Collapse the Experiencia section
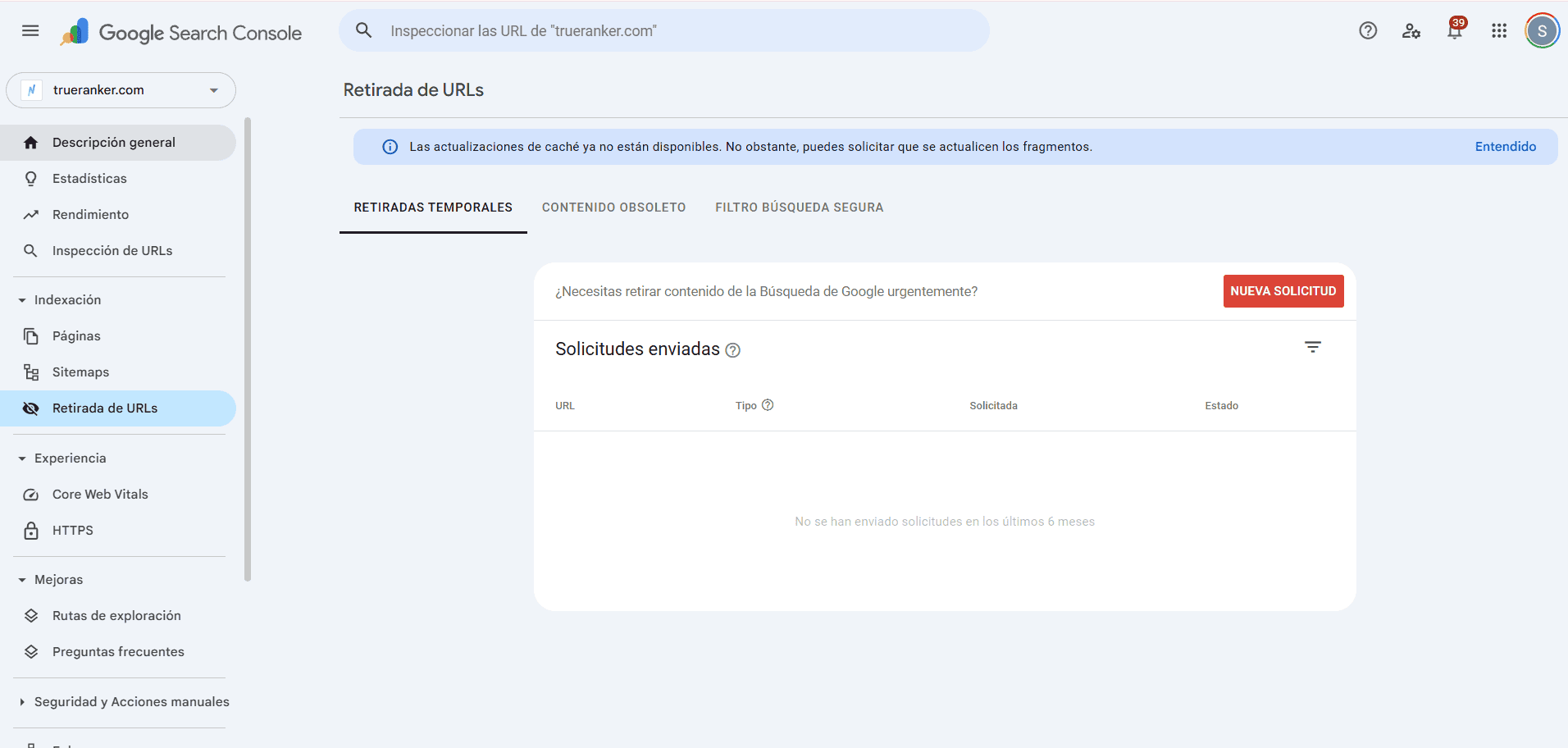 click(22, 458)
